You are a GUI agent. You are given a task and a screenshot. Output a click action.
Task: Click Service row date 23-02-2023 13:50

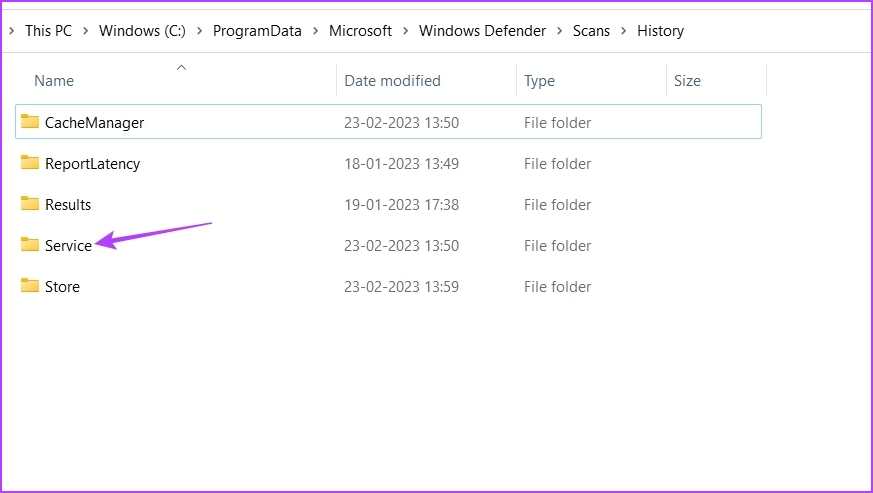coord(401,246)
